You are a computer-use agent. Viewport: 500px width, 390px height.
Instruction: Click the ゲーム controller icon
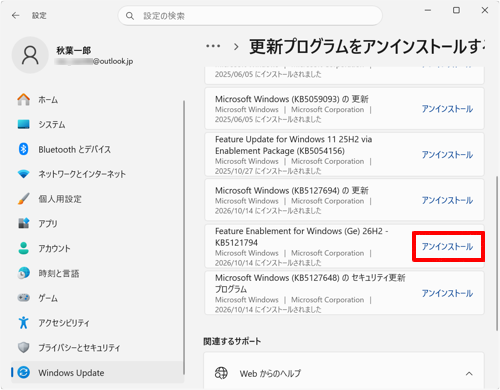pyautogui.click(x=23, y=297)
